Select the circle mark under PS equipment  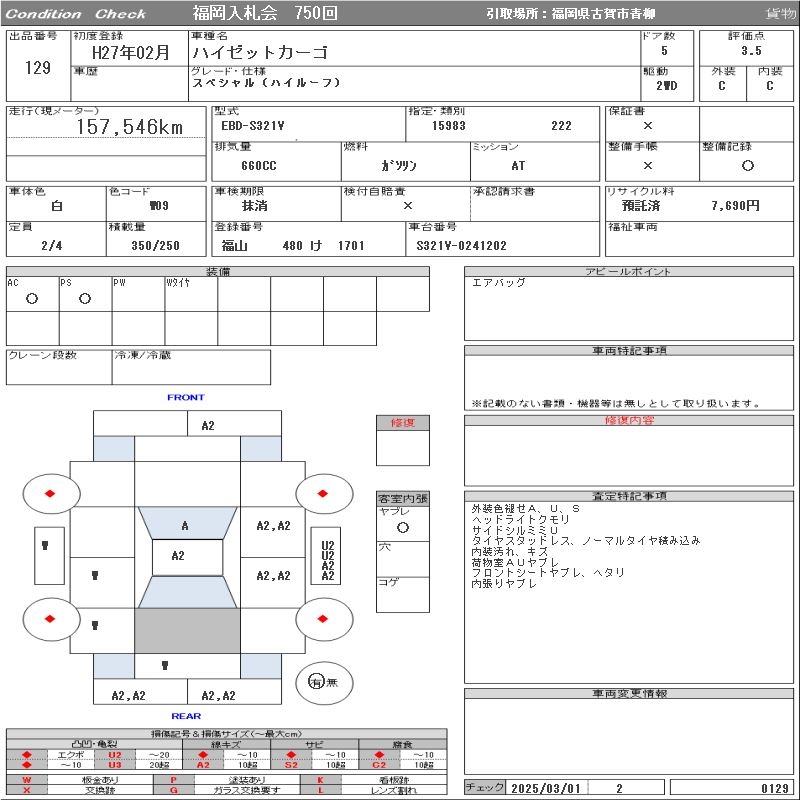tap(85, 298)
